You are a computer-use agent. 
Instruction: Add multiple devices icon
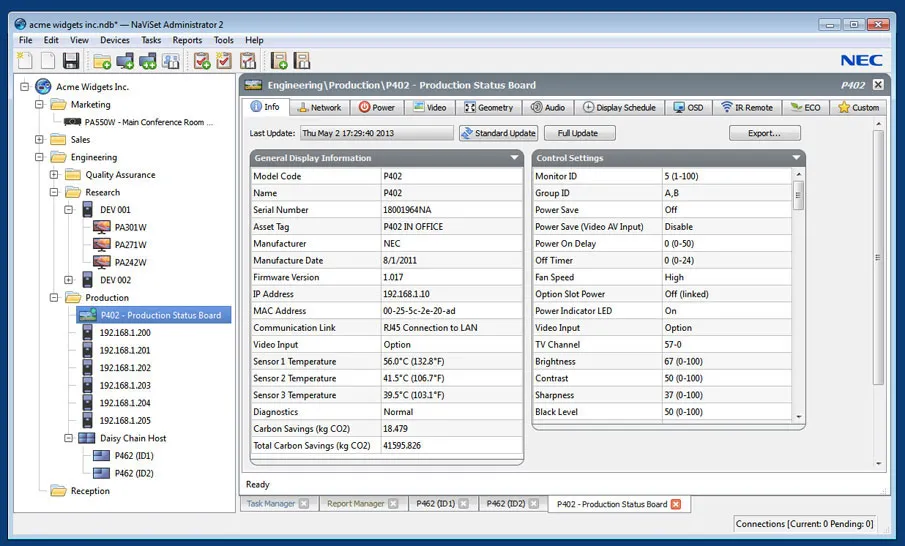tap(148, 61)
